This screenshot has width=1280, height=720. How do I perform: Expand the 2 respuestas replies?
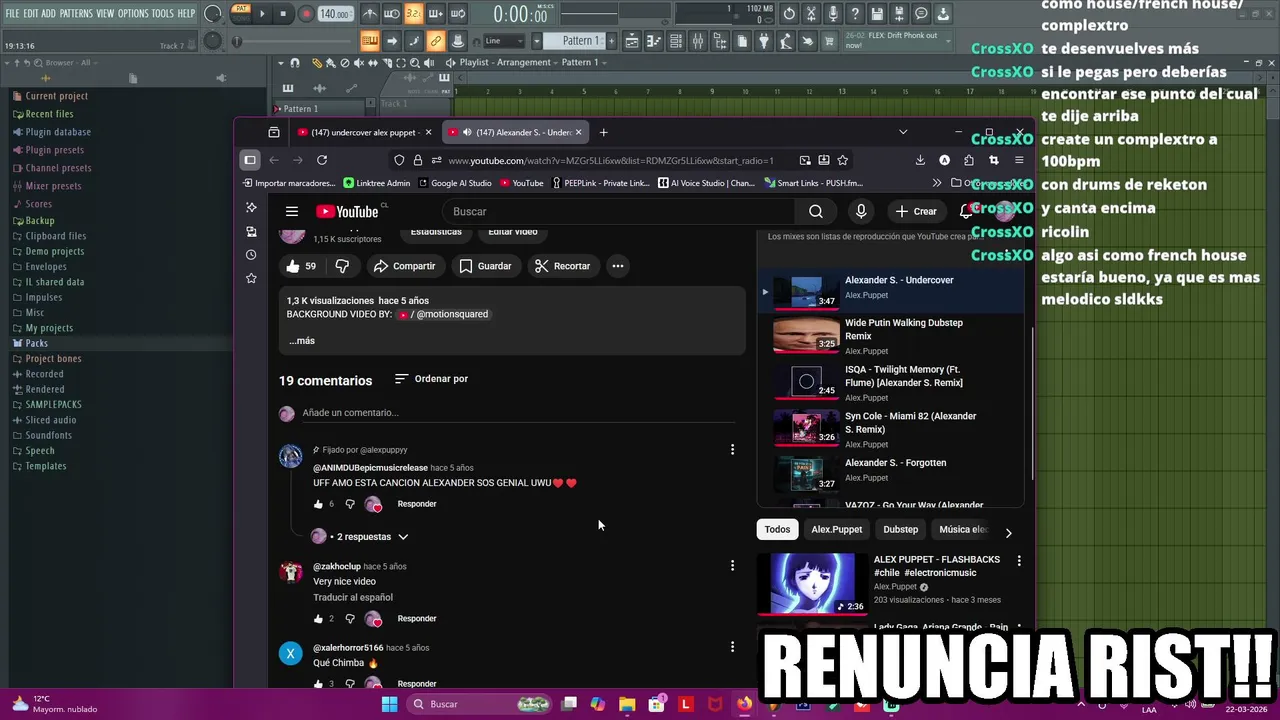pyautogui.click(x=360, y=537)
